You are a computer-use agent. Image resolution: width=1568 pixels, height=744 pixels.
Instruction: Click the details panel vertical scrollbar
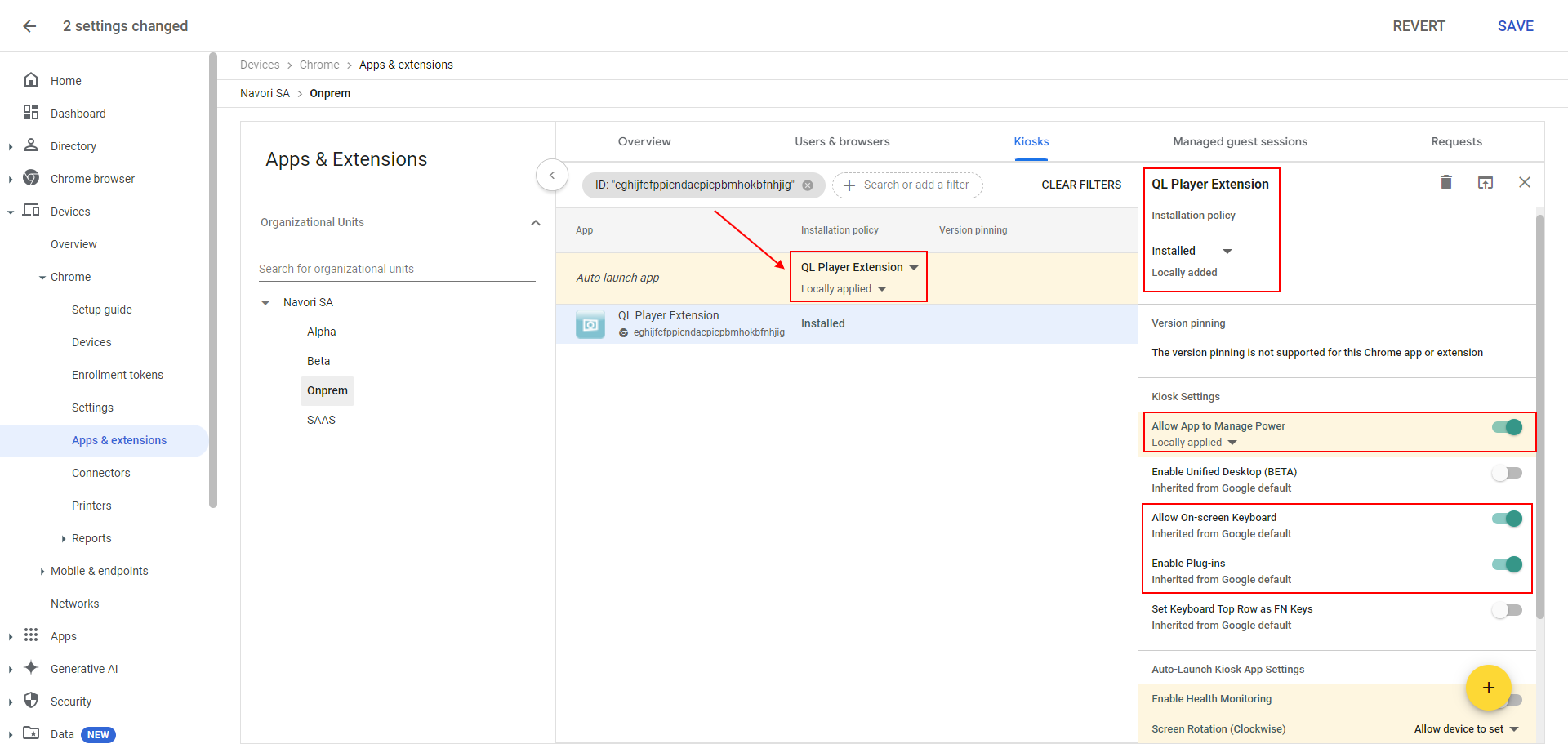(x=1539, y=417)
